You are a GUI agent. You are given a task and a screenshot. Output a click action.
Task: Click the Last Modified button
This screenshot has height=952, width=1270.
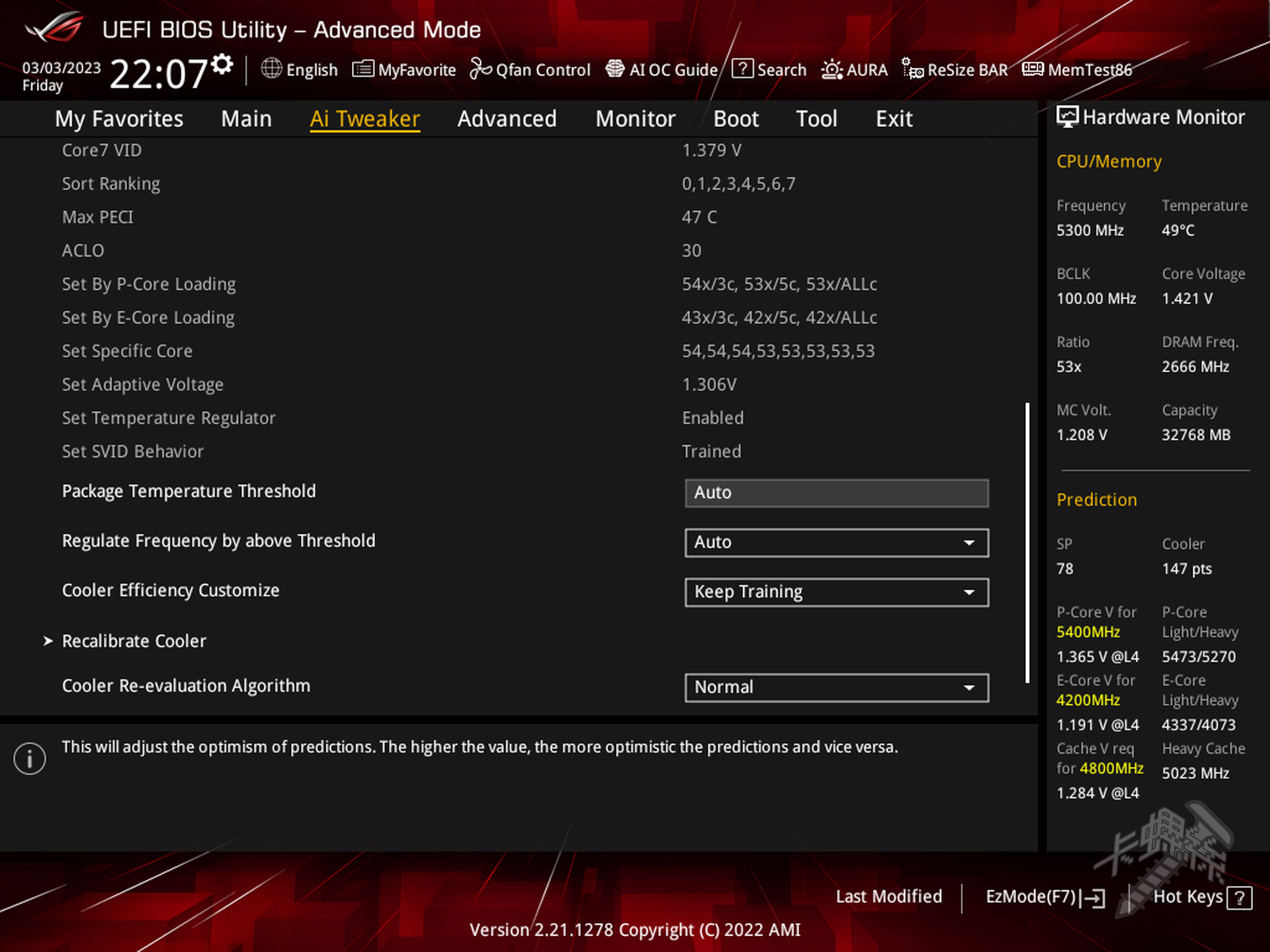click(888, 897)
